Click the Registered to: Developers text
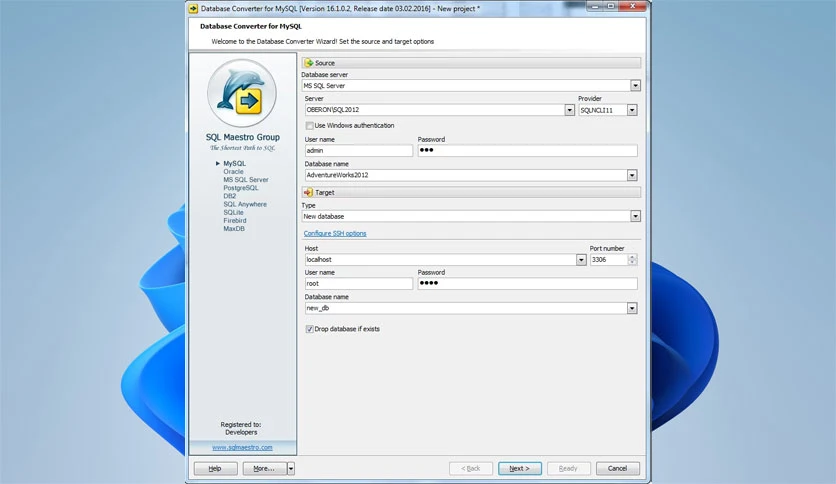Screen dimensions: 836x484 [x=241, y=429]
